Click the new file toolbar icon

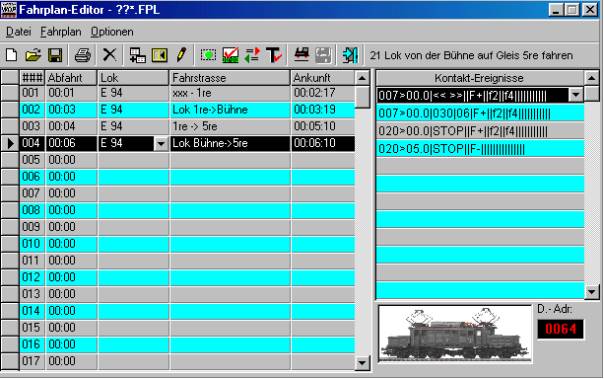pyautogui.click(x=12, y=55)
